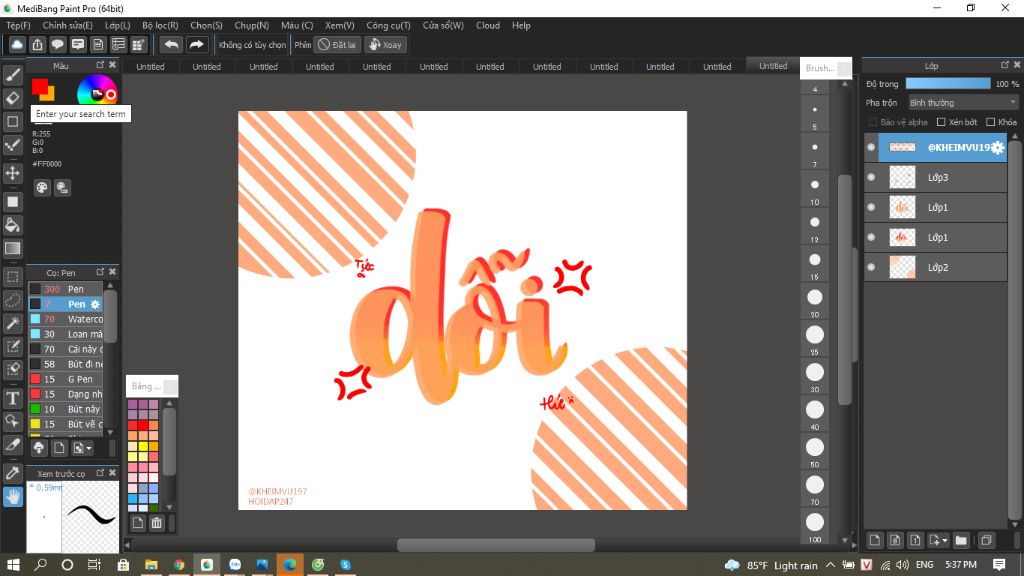Expand the add-brush dropdown in brush panel
The height and width of the screenshot is (576, 1024).
click(x=89, y=449)
